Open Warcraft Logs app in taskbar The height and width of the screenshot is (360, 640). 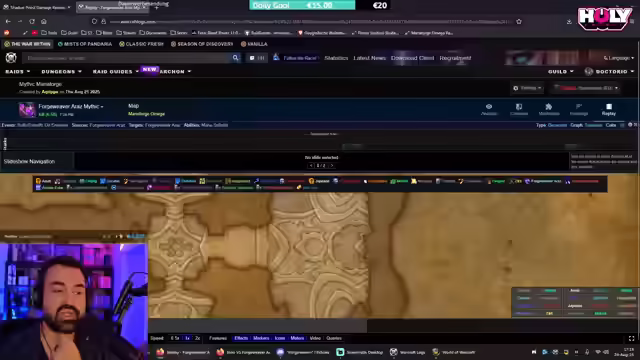(407, 352)
